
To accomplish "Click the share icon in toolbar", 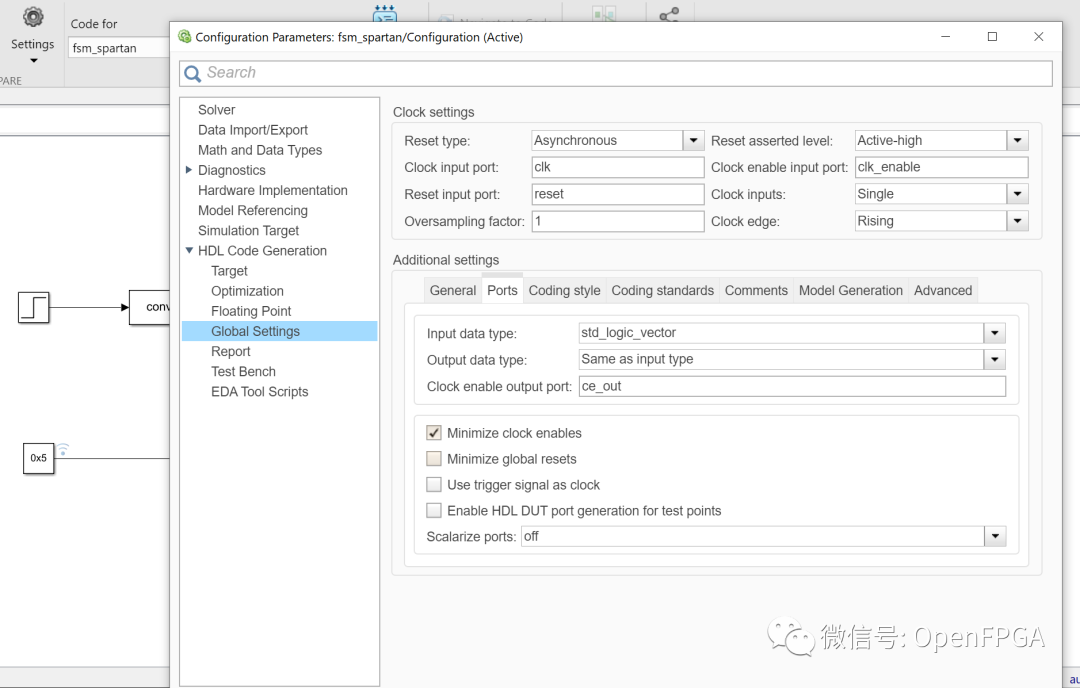I will [669, 14].
